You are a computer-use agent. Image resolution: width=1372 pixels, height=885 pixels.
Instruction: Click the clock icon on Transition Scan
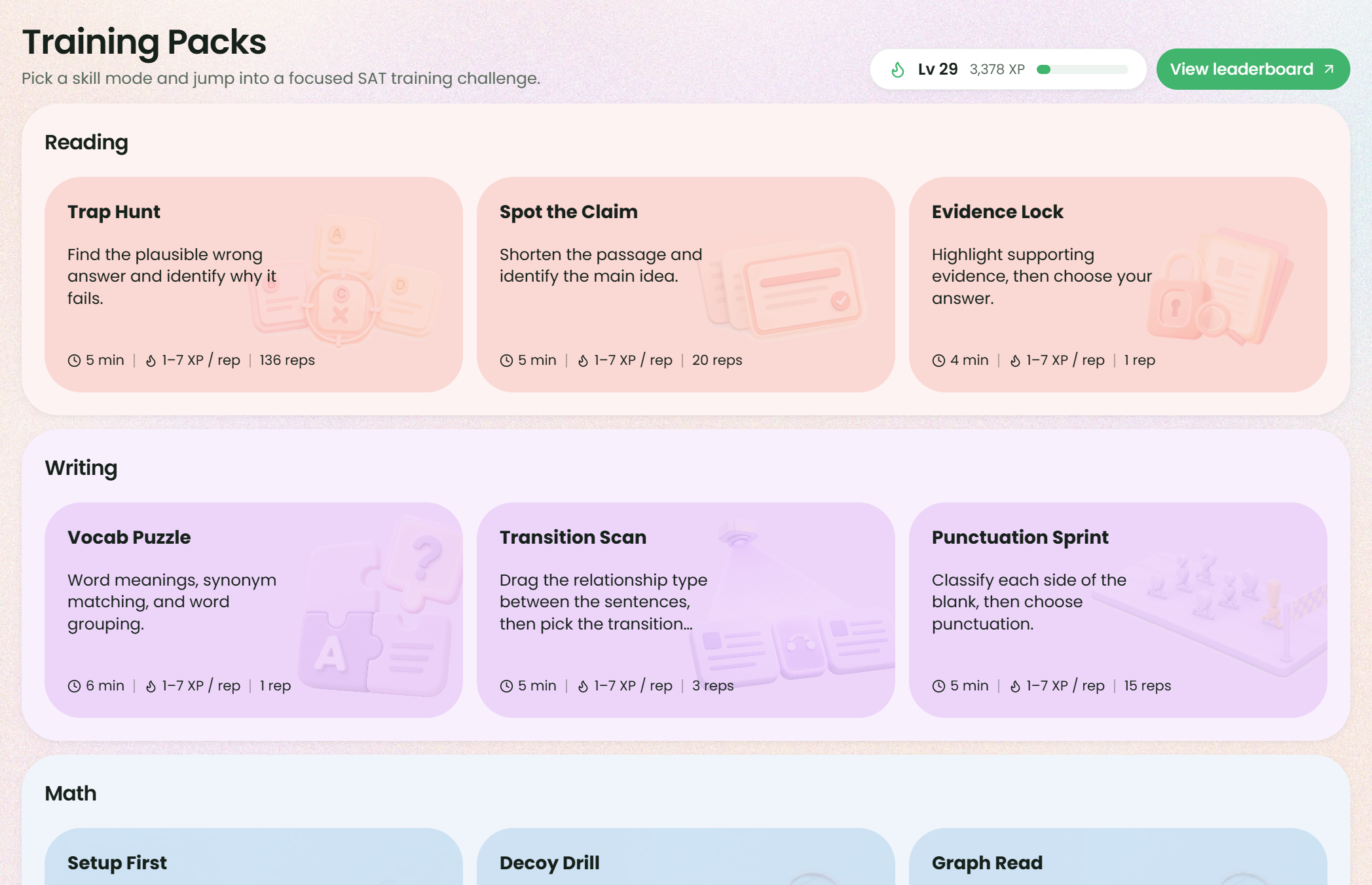pos(506,686)
